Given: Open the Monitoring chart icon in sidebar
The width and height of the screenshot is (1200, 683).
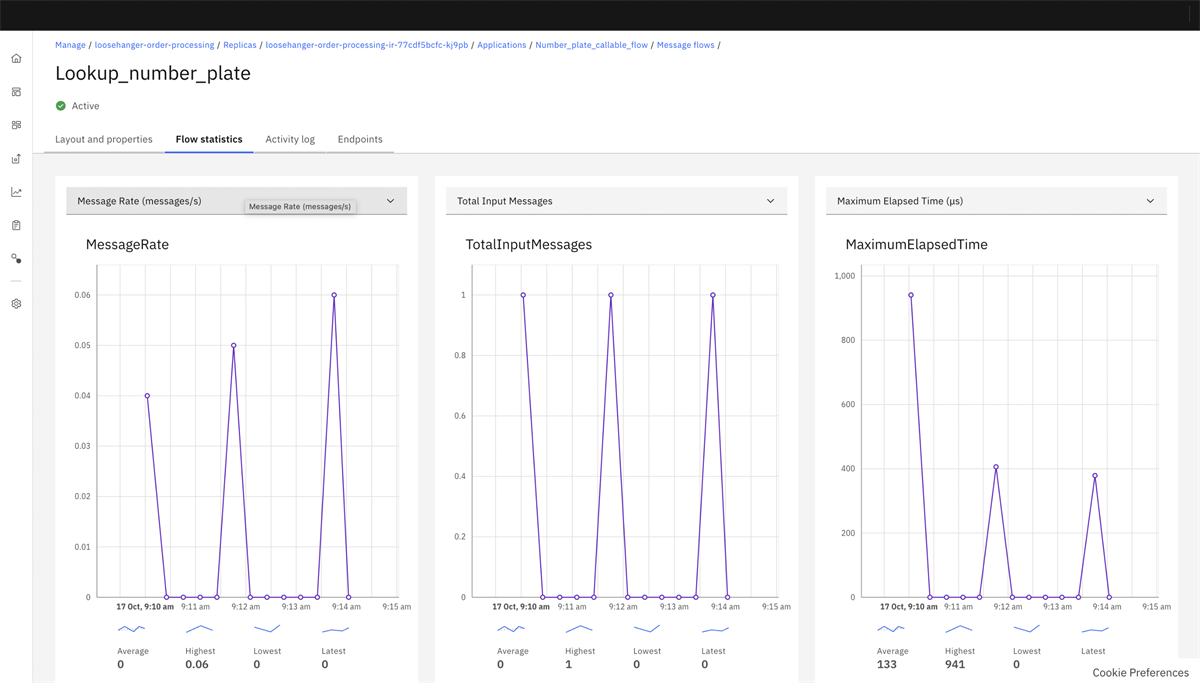Looking at the screenshot, I should coord(15,192).
